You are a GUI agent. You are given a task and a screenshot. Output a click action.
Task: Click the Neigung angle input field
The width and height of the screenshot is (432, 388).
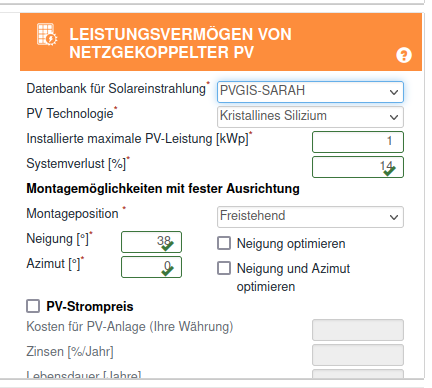point(151,242)
